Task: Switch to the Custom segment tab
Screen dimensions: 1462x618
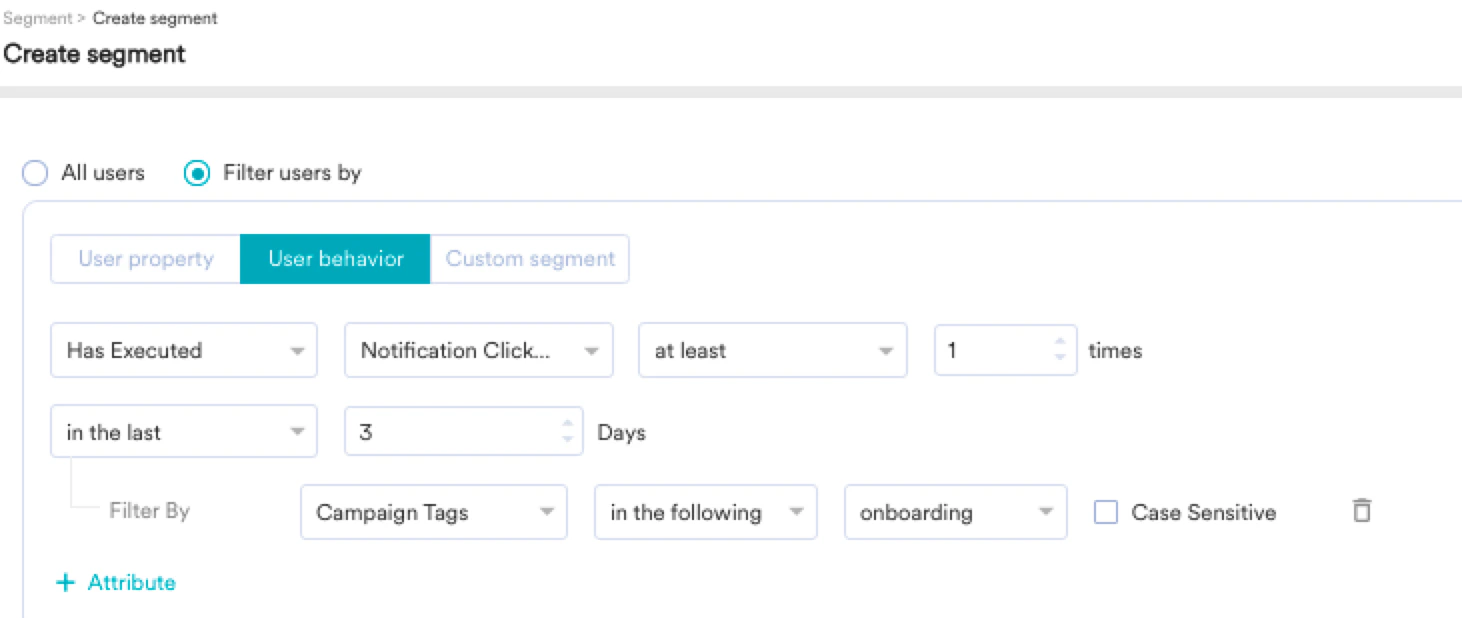Action: point(530,259)
